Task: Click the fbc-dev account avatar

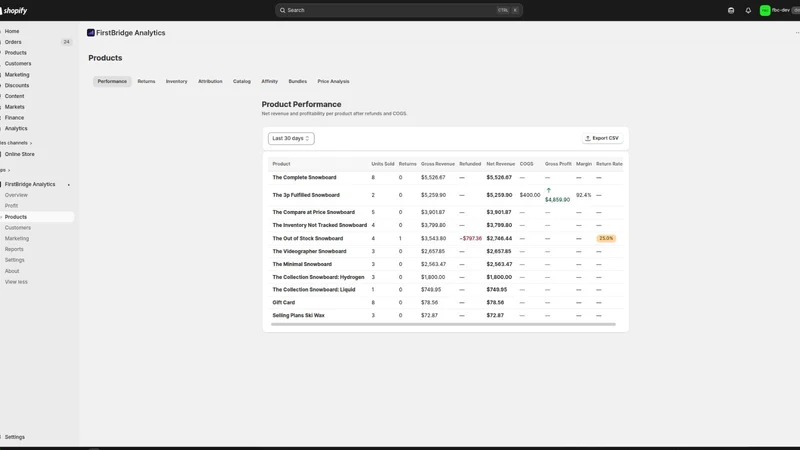Action: [764, 10]
